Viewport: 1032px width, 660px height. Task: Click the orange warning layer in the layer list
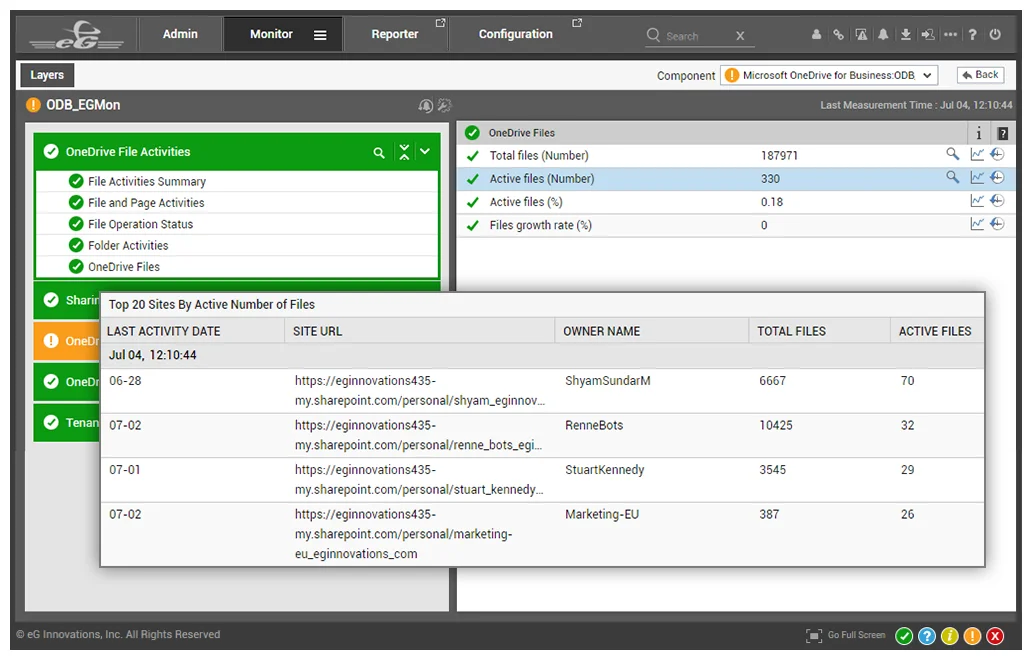point(66,341)
